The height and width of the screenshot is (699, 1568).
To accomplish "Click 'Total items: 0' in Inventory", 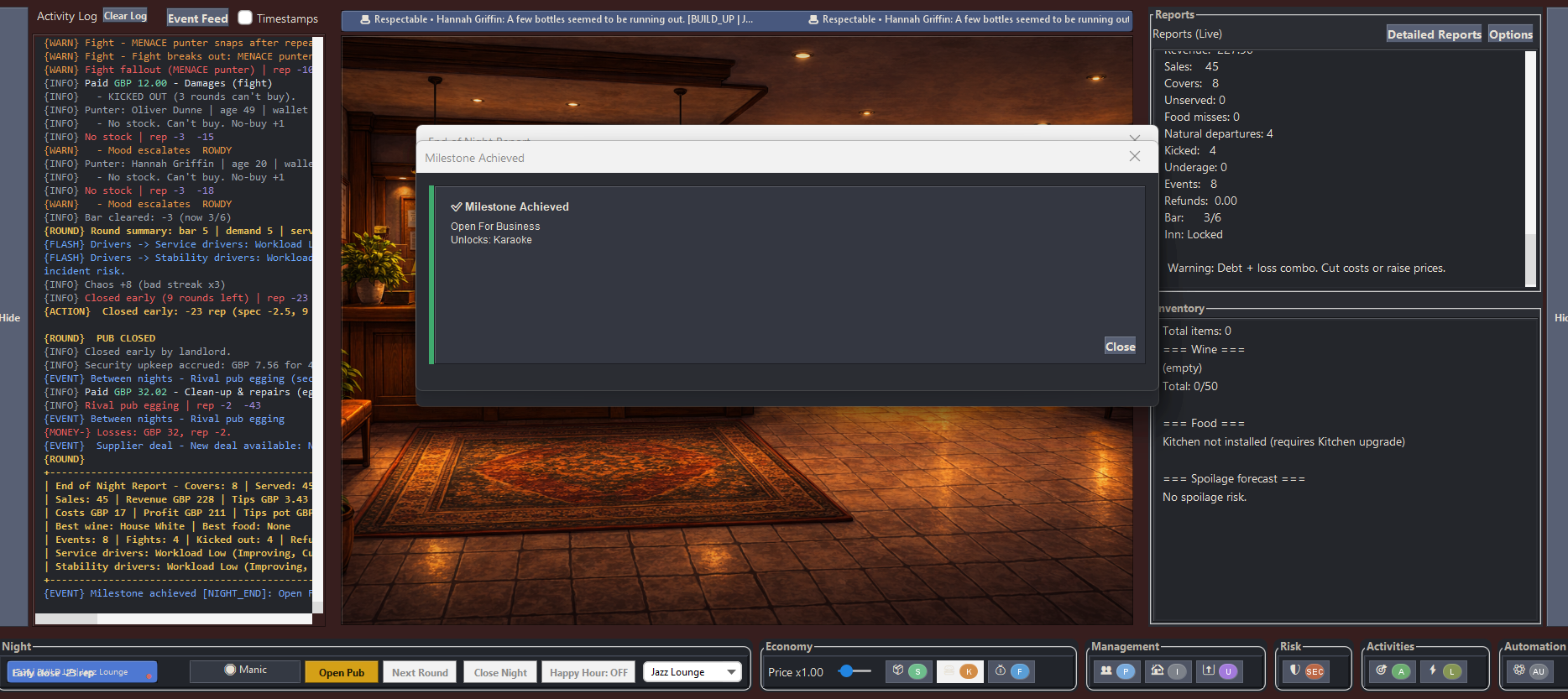I will pyautogui.click(x=1196, y=331).
